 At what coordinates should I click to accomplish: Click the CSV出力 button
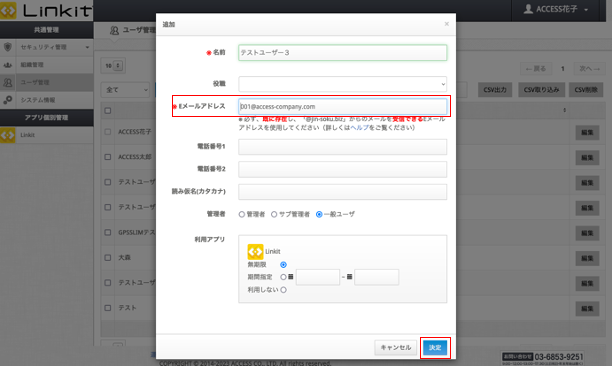495,90
